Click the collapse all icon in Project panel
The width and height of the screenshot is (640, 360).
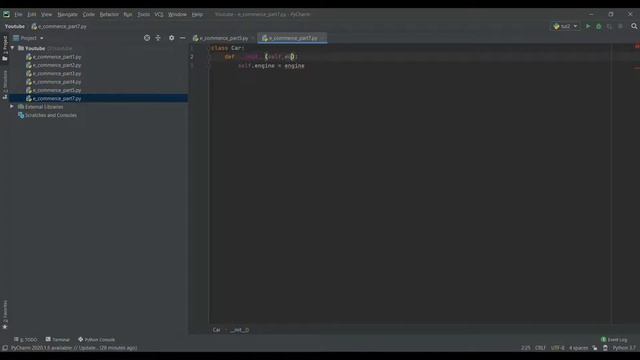pos(158,38)
